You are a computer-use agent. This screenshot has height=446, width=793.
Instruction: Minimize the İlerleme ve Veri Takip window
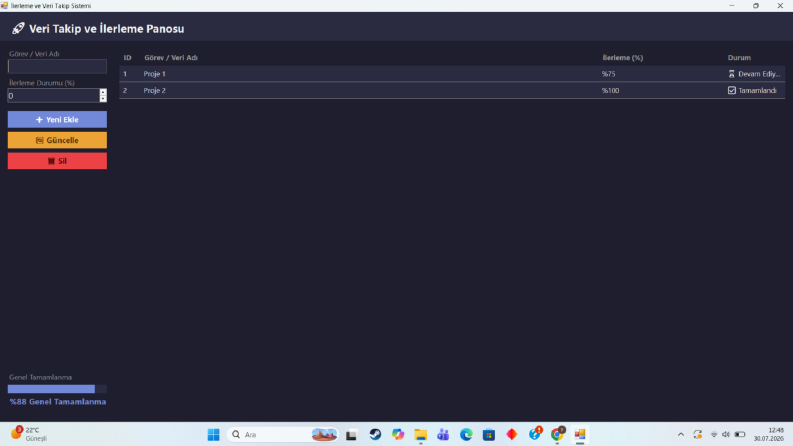click(x=732, y=6)
